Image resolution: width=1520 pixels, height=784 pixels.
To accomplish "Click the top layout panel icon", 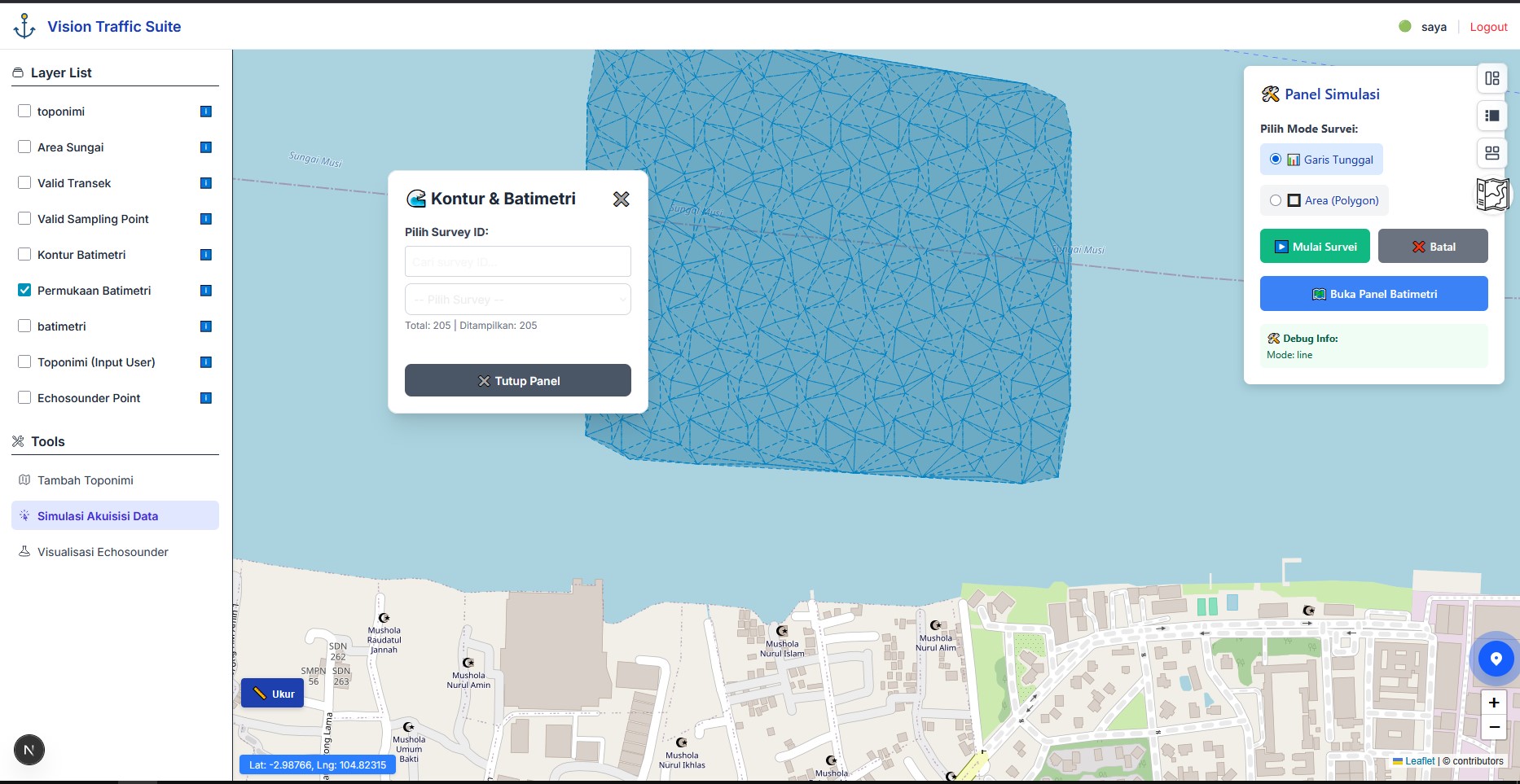I will click(x=1492, y=78).
